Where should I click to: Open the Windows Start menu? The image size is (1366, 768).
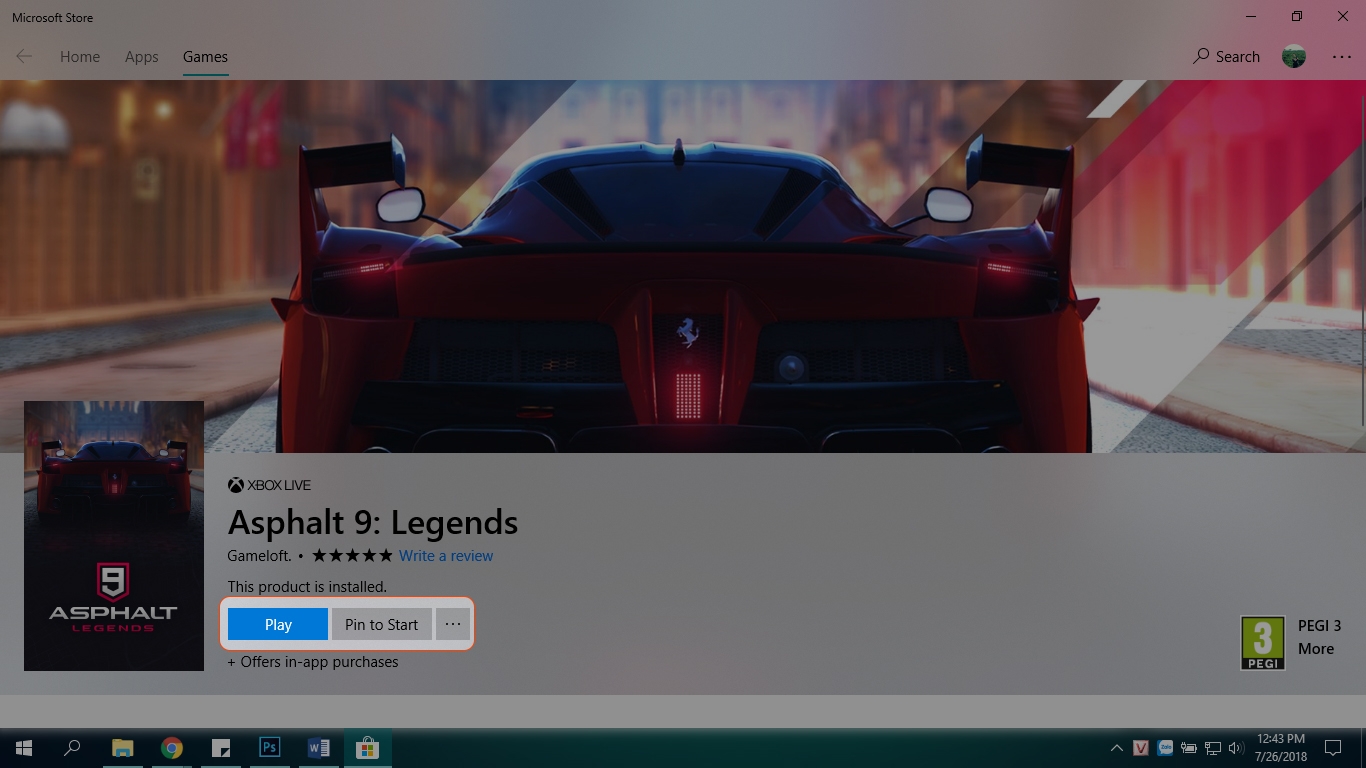(x=24, y=748)
